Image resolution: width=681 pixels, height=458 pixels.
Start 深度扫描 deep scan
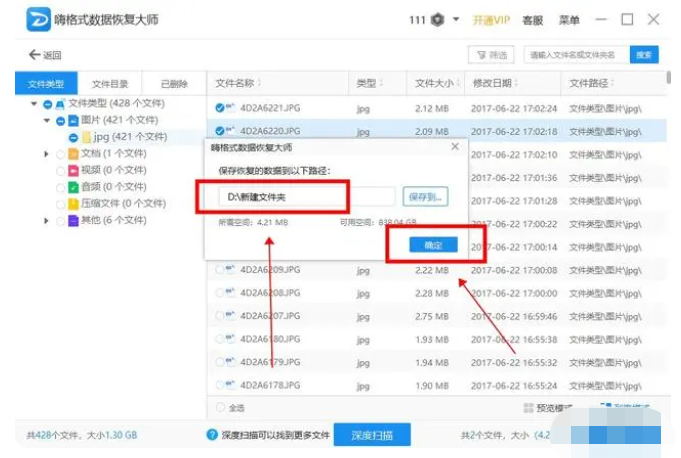pos(372,435)
